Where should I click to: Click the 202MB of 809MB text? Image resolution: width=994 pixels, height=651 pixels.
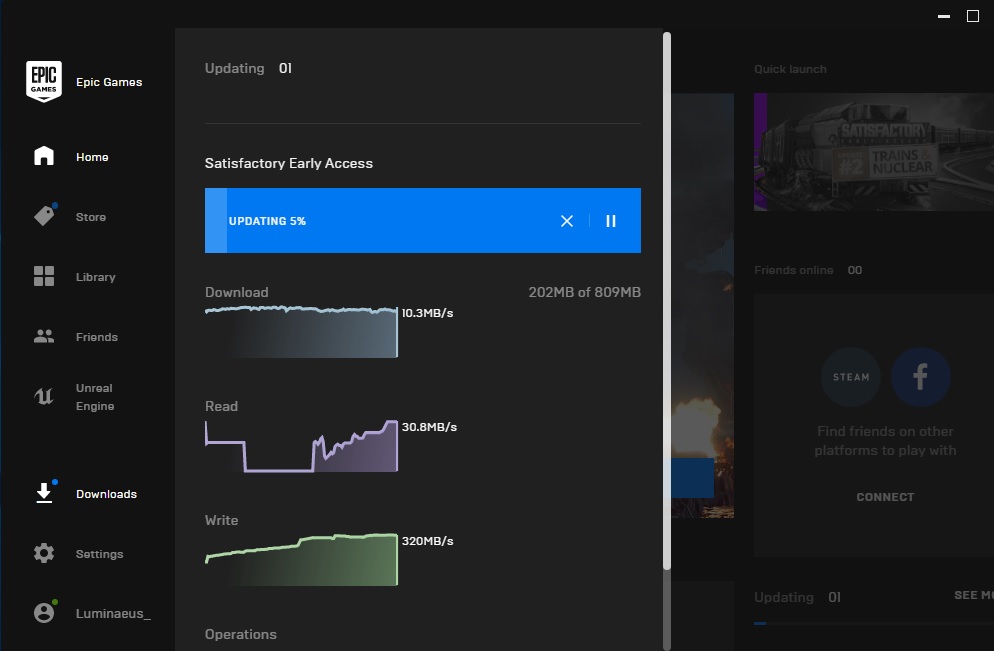[x=584, y=292]
